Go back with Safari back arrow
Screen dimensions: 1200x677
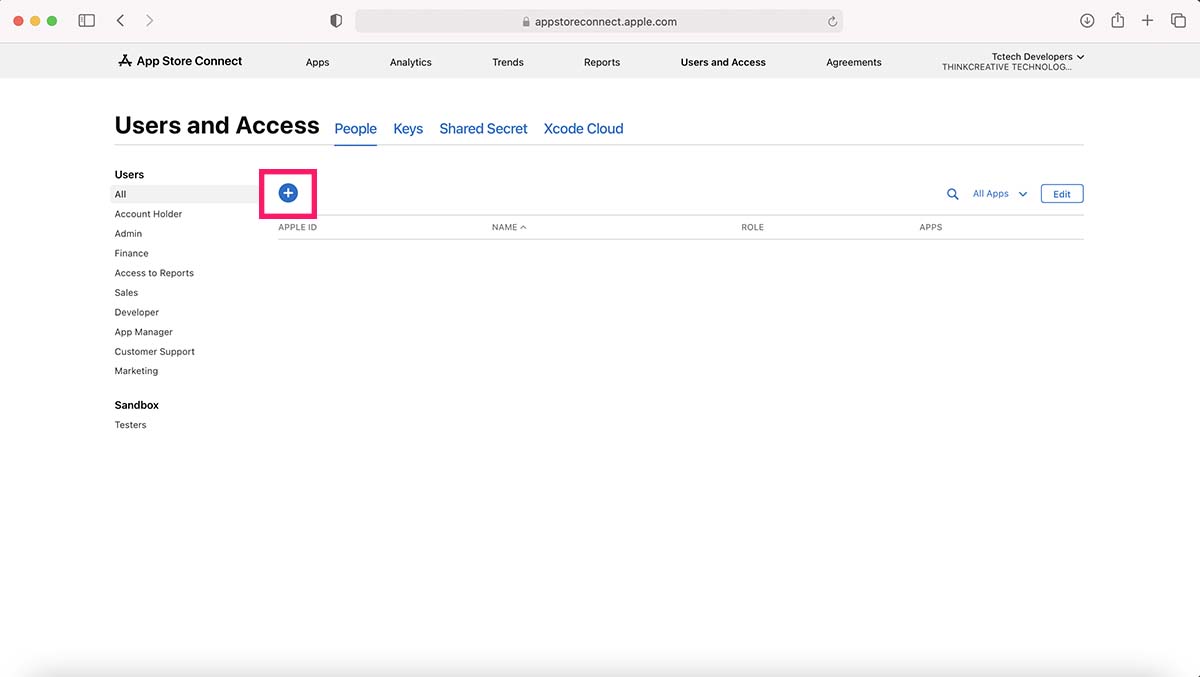pos(120,21)
